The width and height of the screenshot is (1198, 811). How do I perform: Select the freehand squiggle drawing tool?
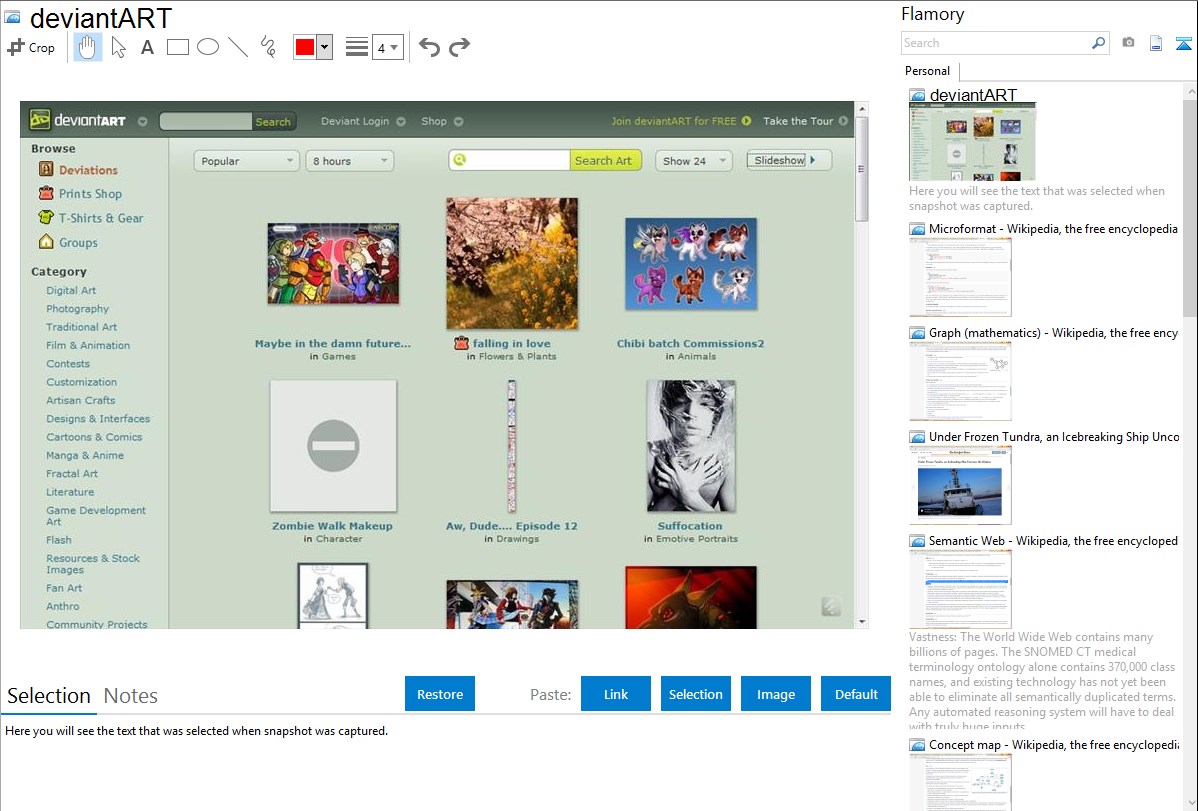click(x=268, y=47)
